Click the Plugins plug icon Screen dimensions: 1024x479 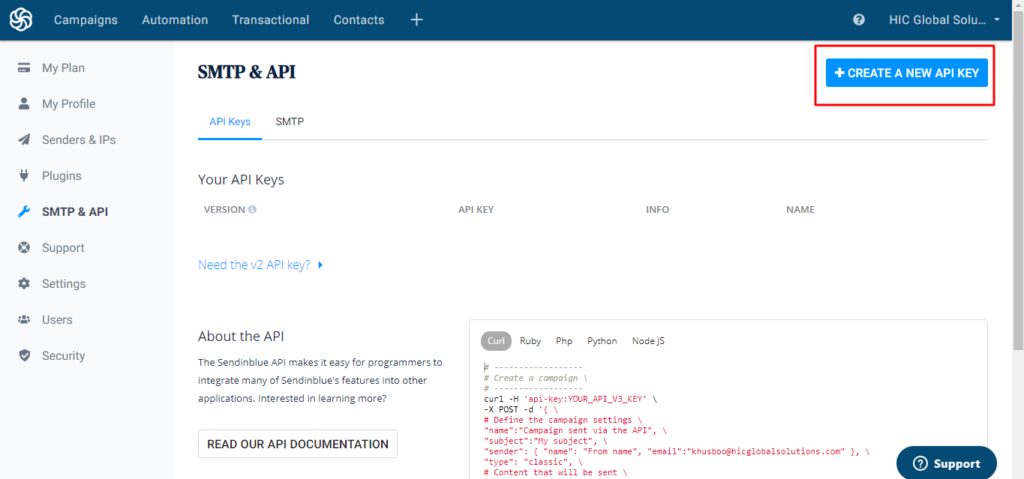24,176
